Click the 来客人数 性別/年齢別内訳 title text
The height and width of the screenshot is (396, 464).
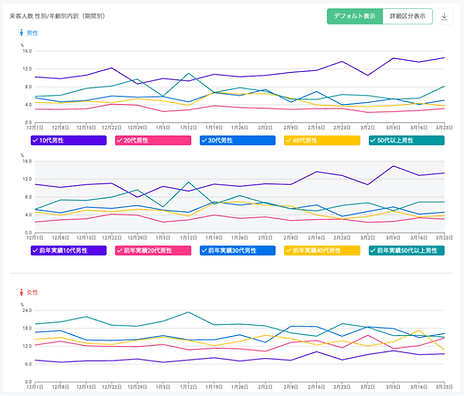(x=57, y=16)
